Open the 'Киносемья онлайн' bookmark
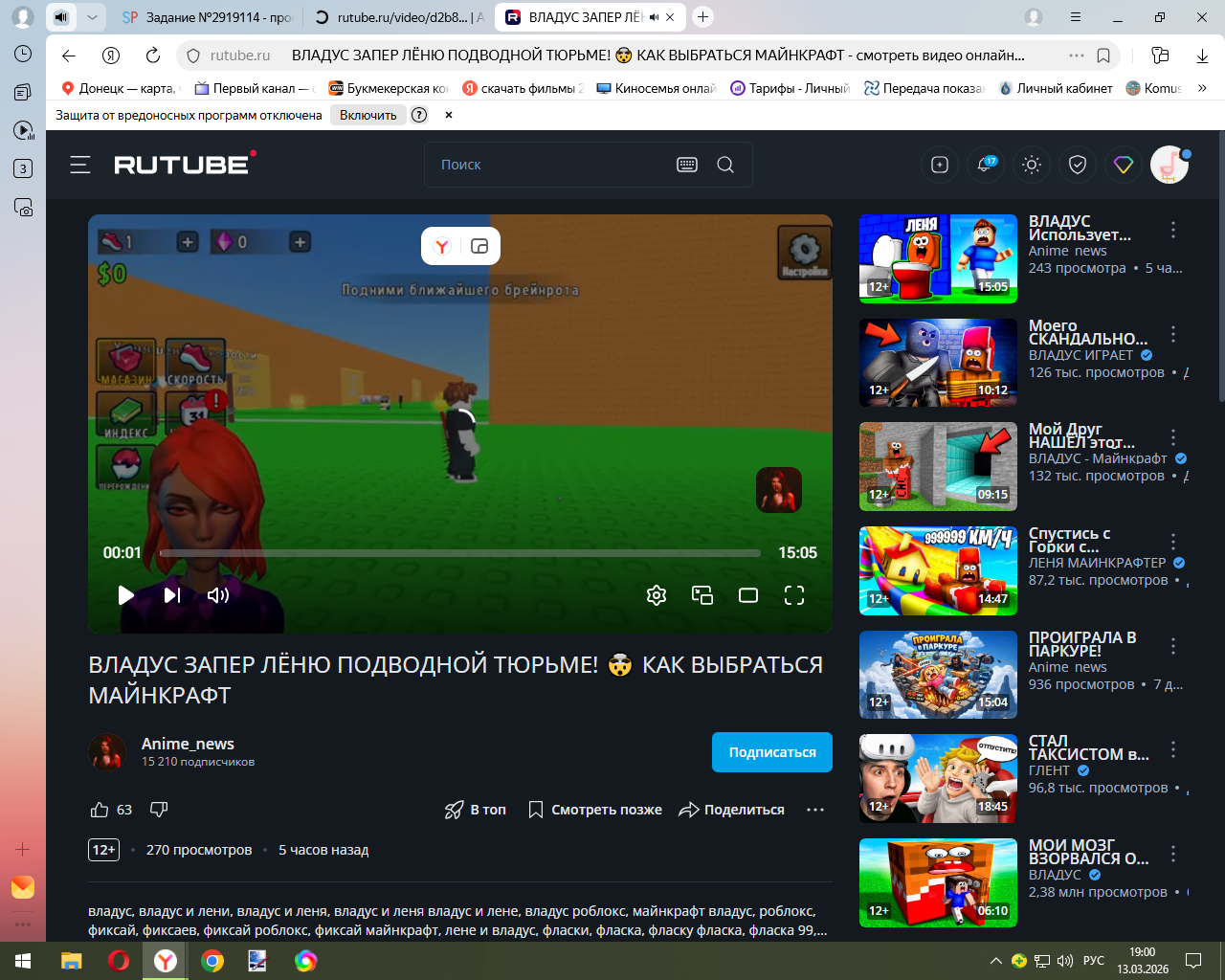This screenshot has height=980, width=1225. (x=656, y=88)
